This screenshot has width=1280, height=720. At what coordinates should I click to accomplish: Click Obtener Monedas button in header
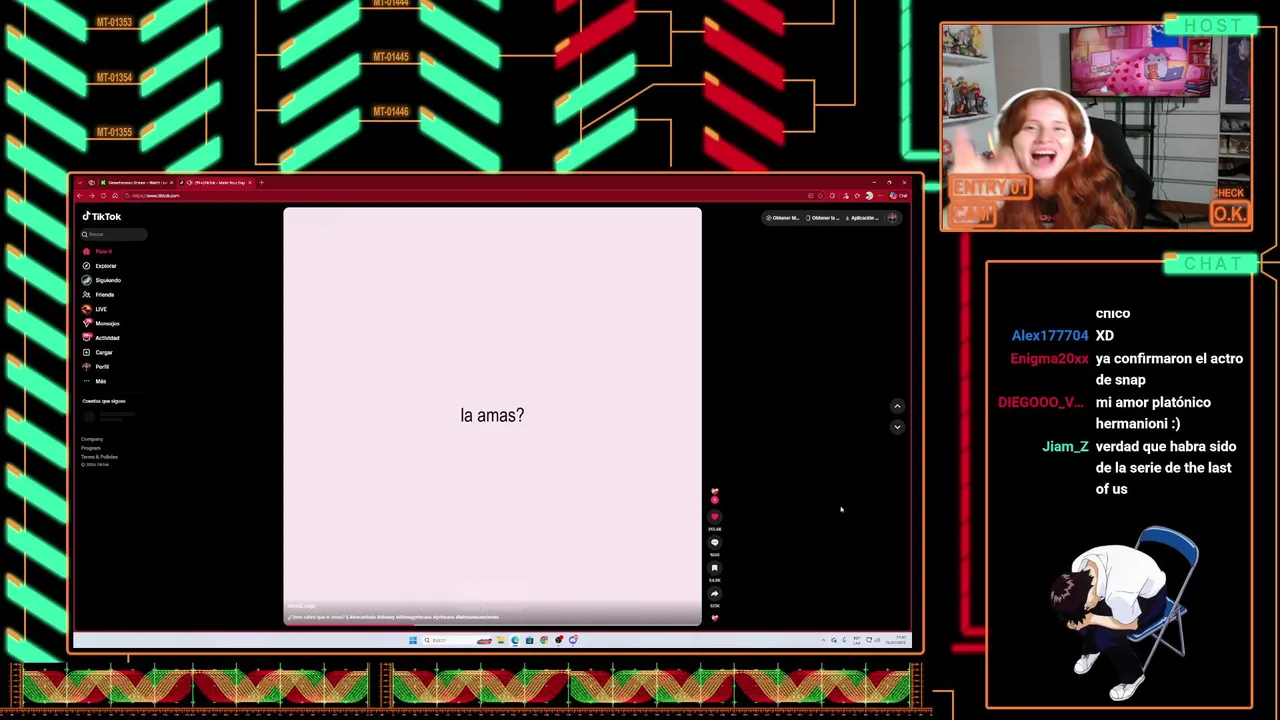pyautogui.click(x=783, y=218)
